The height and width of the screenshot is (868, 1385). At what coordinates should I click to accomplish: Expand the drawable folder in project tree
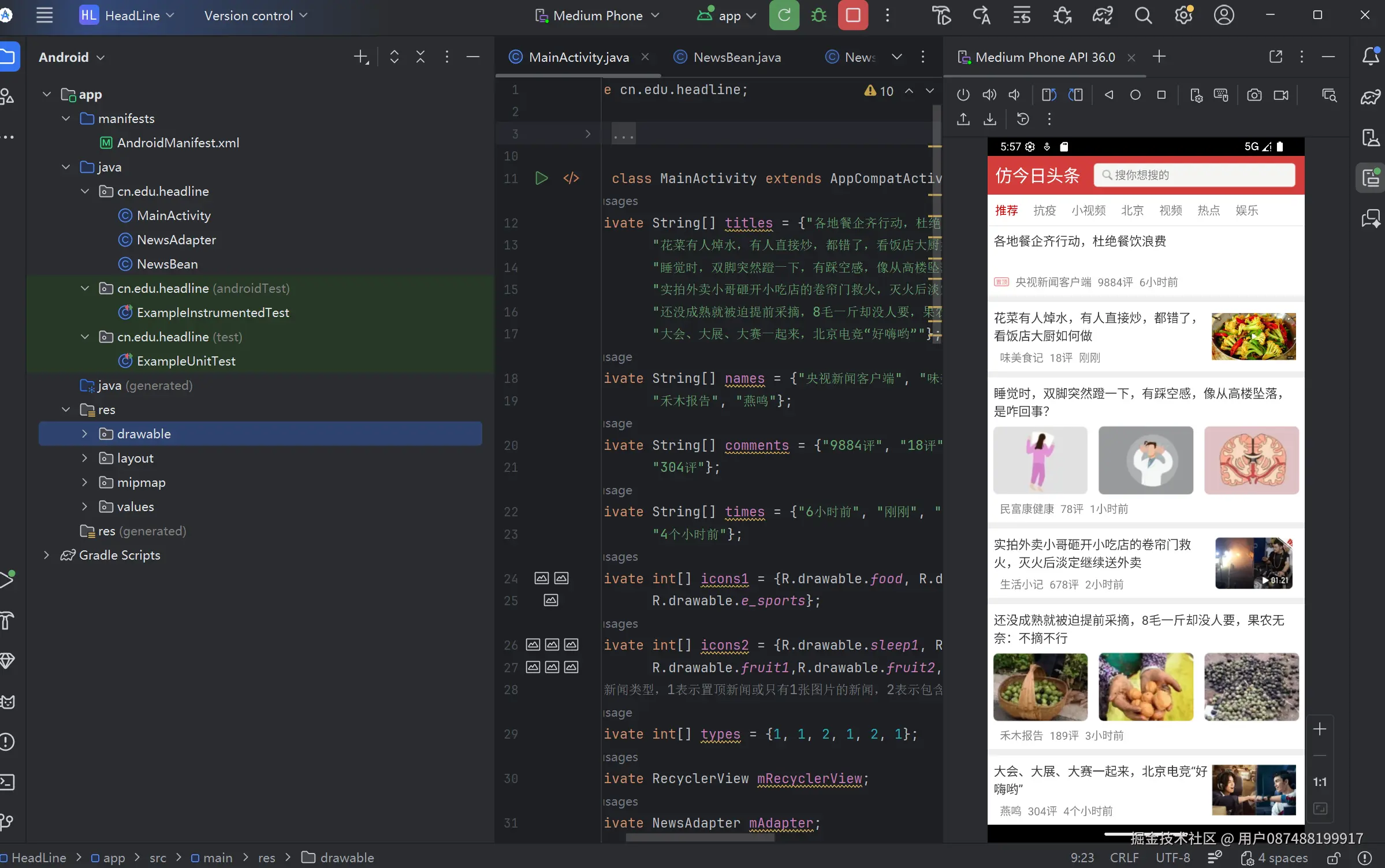84,434
